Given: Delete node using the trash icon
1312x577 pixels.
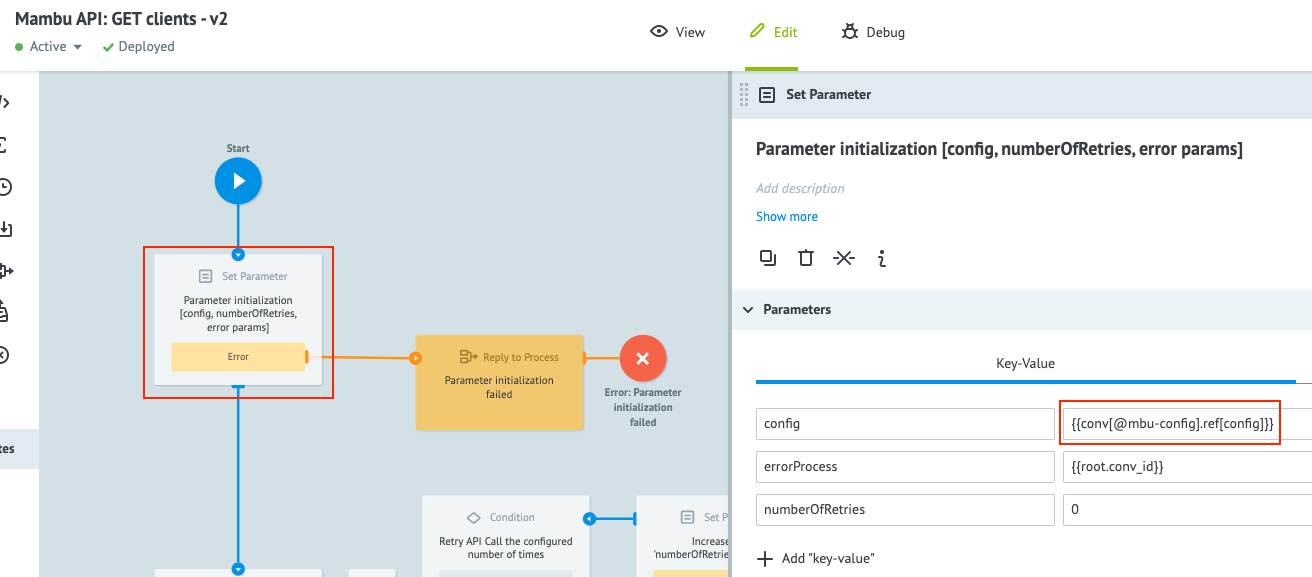Looking at the screenshot, I should click(x=806, y=258).
